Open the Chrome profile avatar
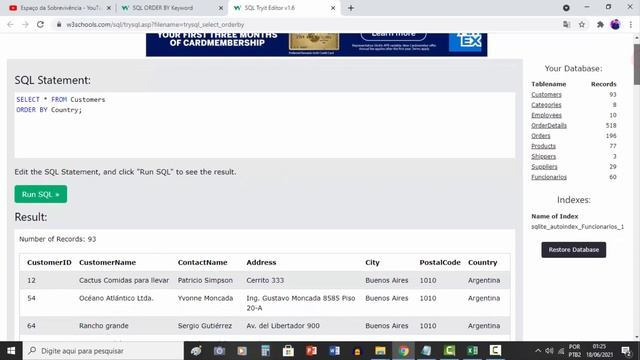This screenshot has width=640, height=360. click(615, 24)
